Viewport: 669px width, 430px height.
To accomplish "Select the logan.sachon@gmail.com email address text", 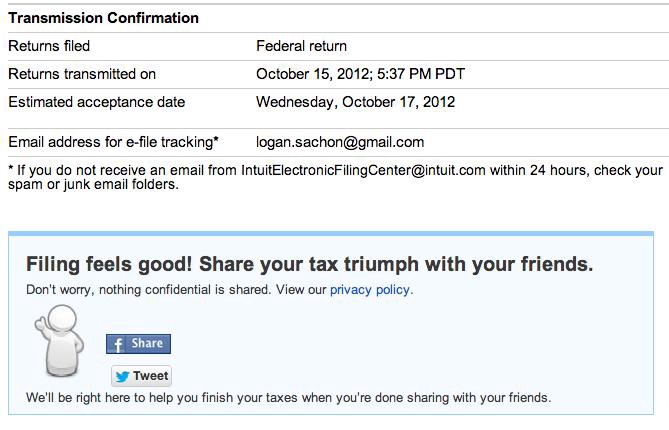I will pyautogui.click(x=340, y=142).
